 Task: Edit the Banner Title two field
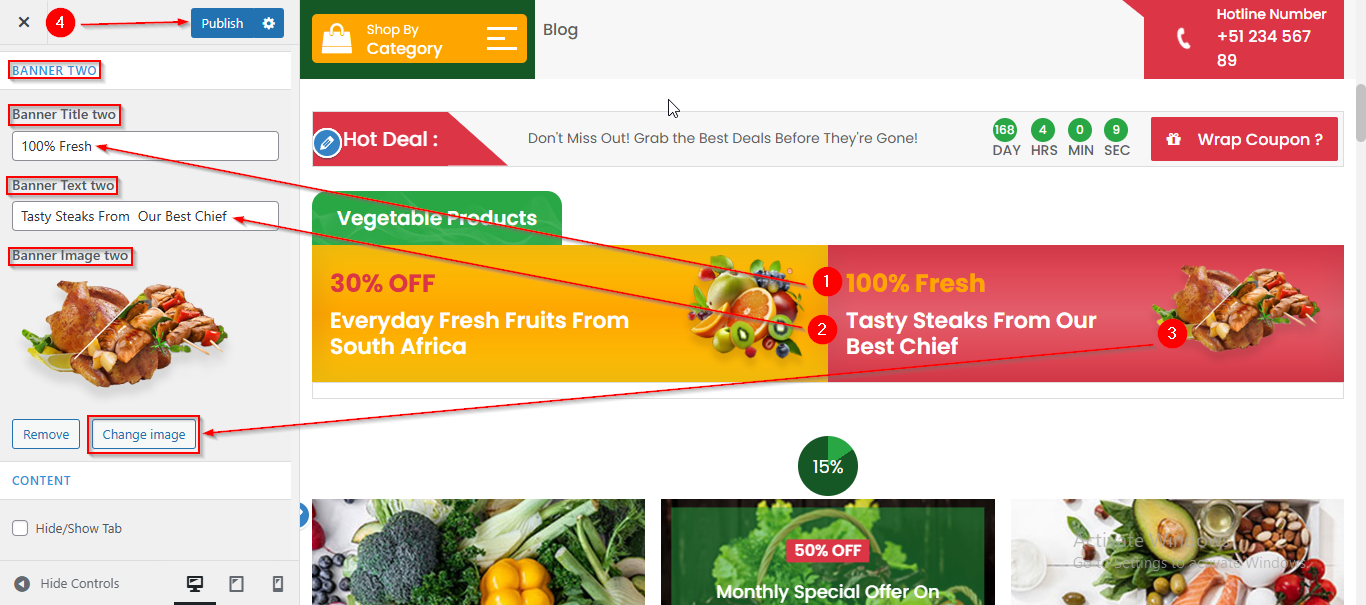(145, 146)
